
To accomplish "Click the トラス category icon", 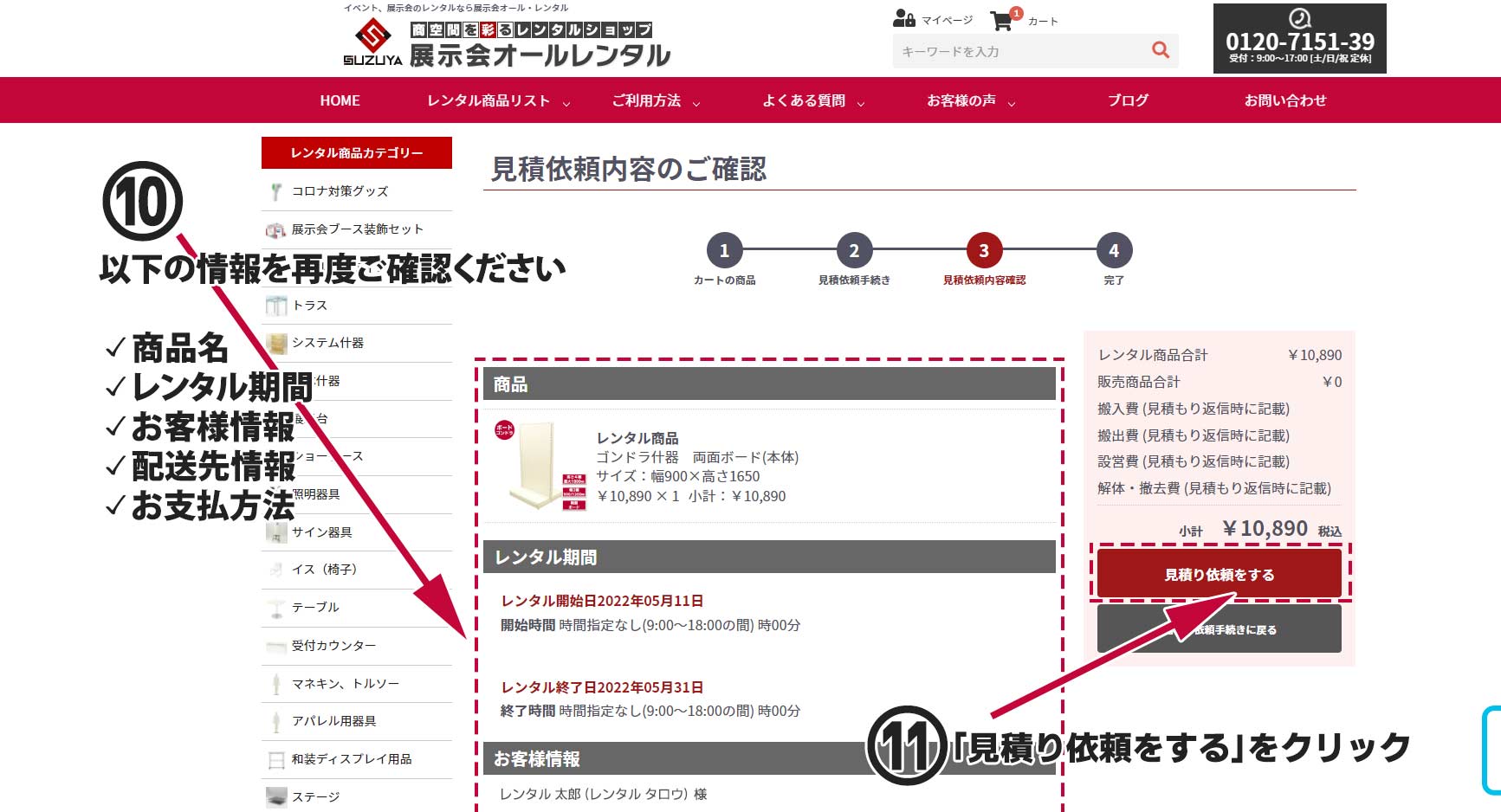I will (276, 306).
